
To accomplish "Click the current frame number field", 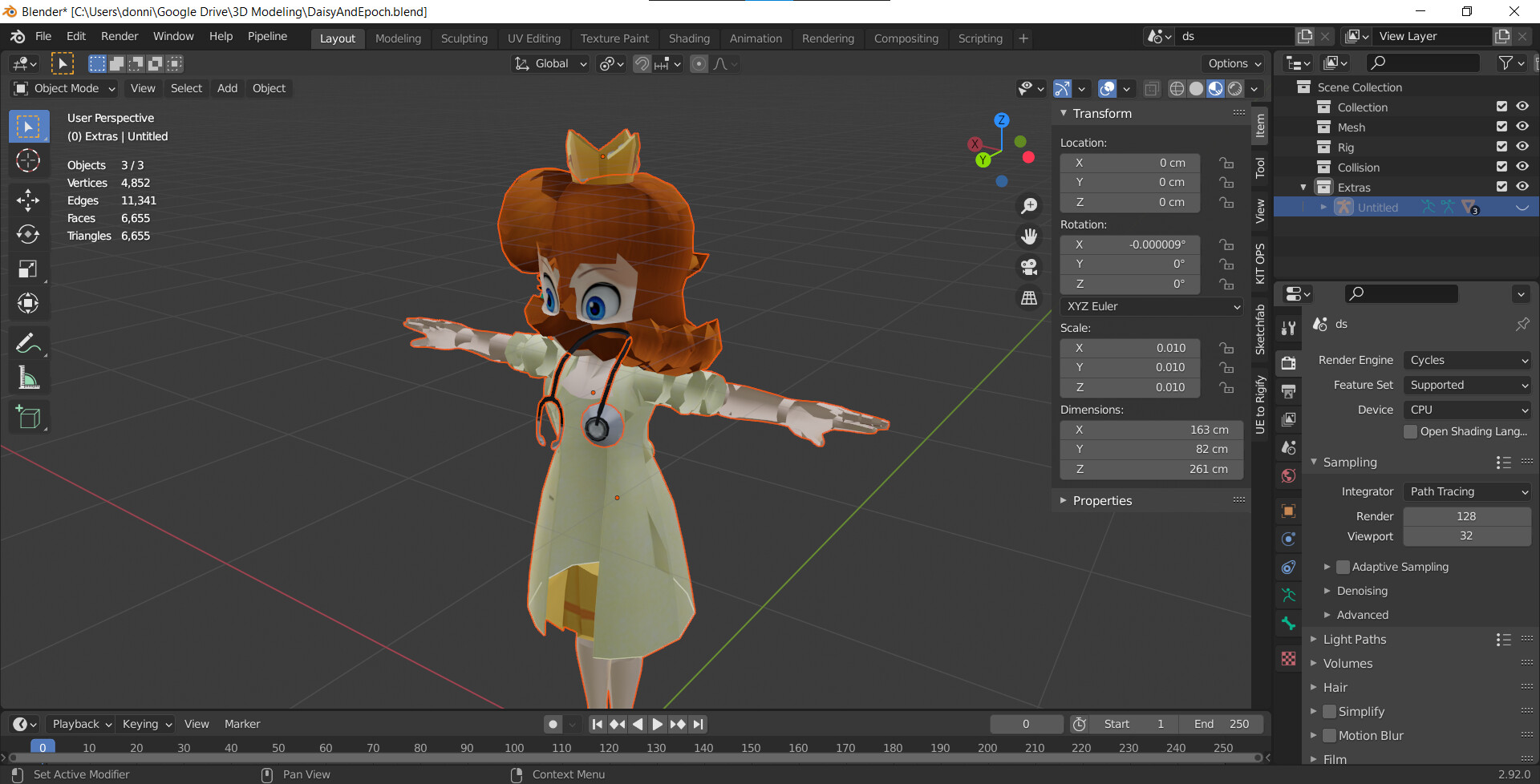I will (x=1026, y=724).
